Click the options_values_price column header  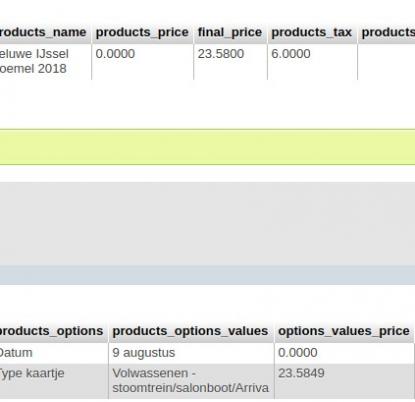click(x=344, y=332)
